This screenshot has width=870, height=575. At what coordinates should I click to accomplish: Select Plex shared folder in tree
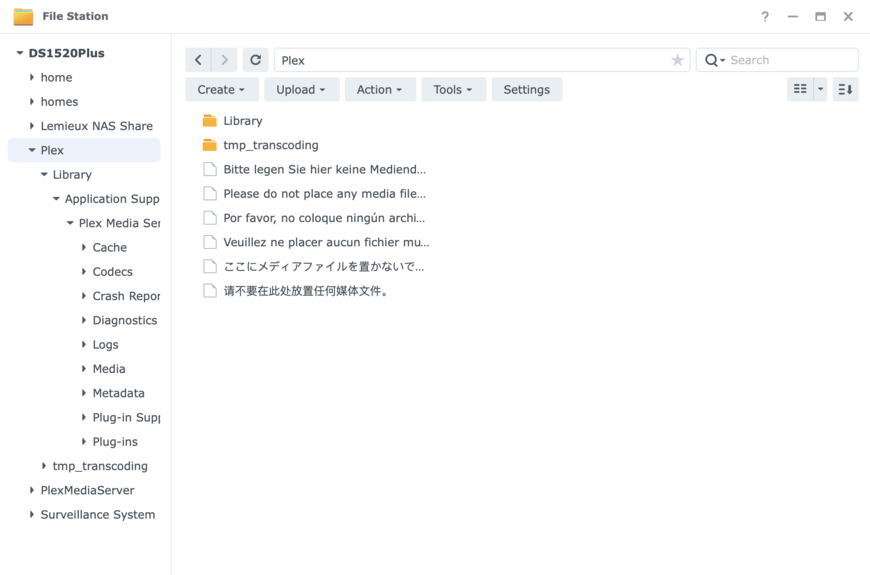click(52, 150)
